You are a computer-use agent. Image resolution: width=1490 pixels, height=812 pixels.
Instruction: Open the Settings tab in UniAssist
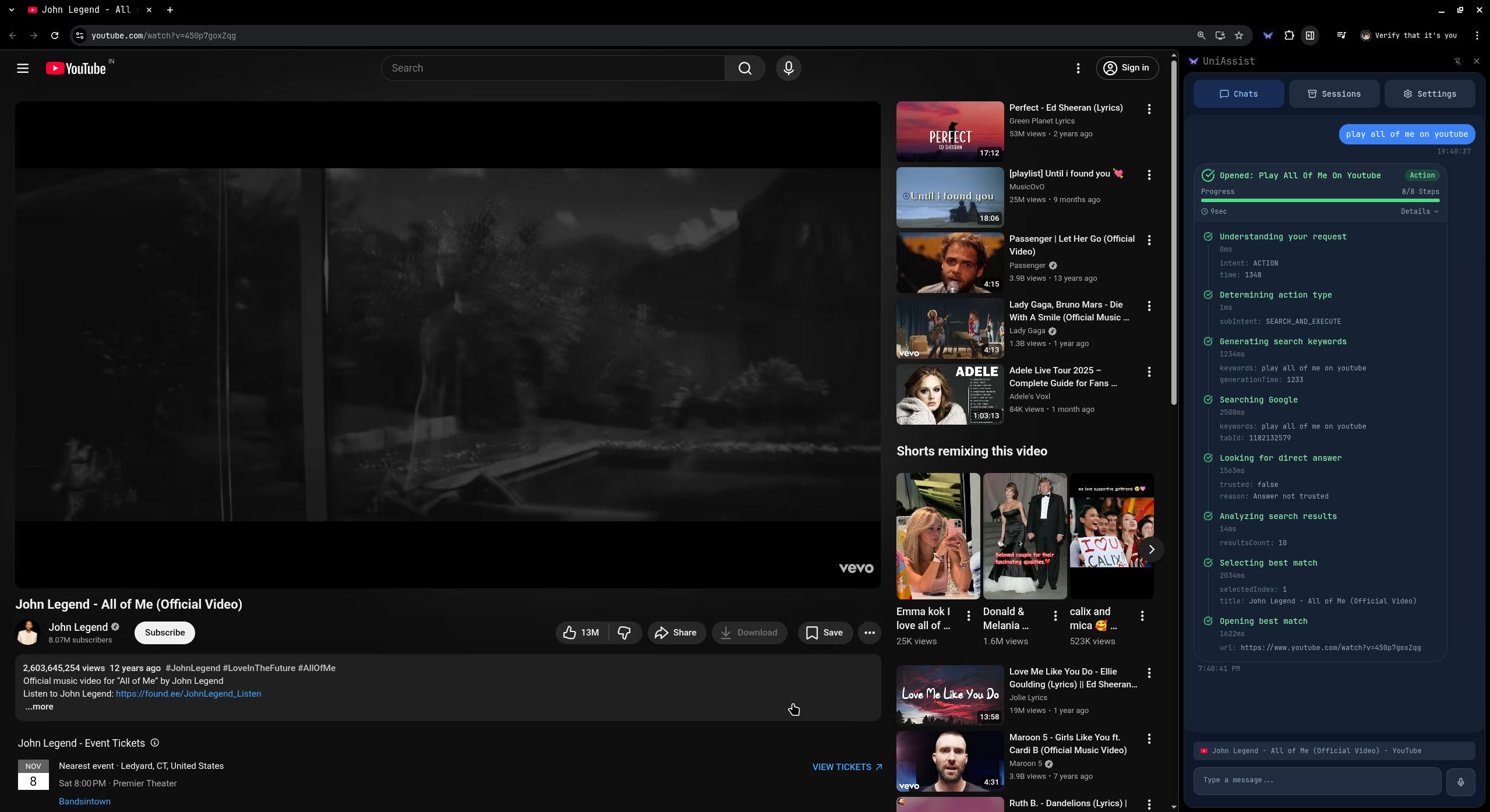(1429, 94)
